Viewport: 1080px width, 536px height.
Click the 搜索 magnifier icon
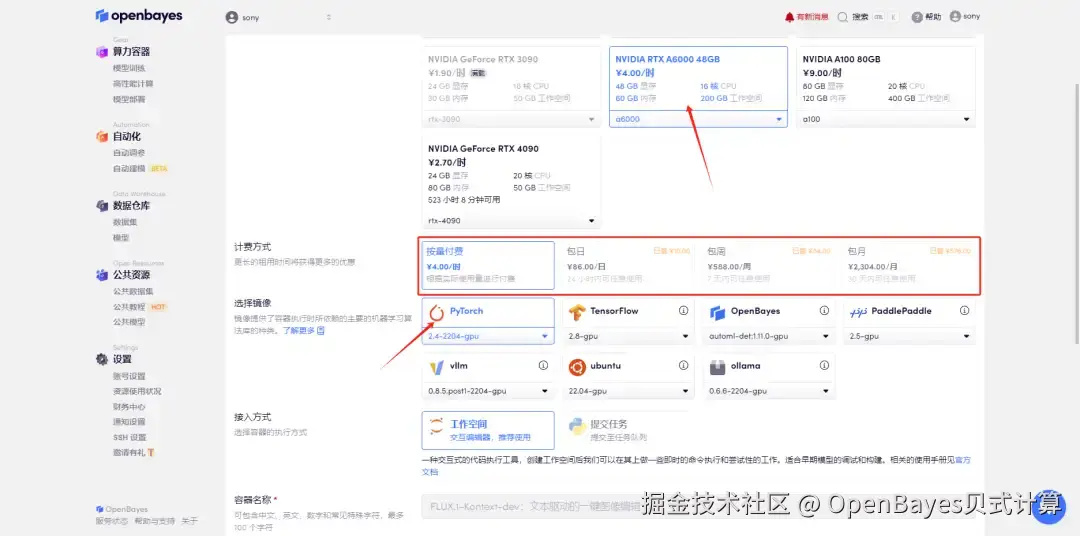pos(842,17)
